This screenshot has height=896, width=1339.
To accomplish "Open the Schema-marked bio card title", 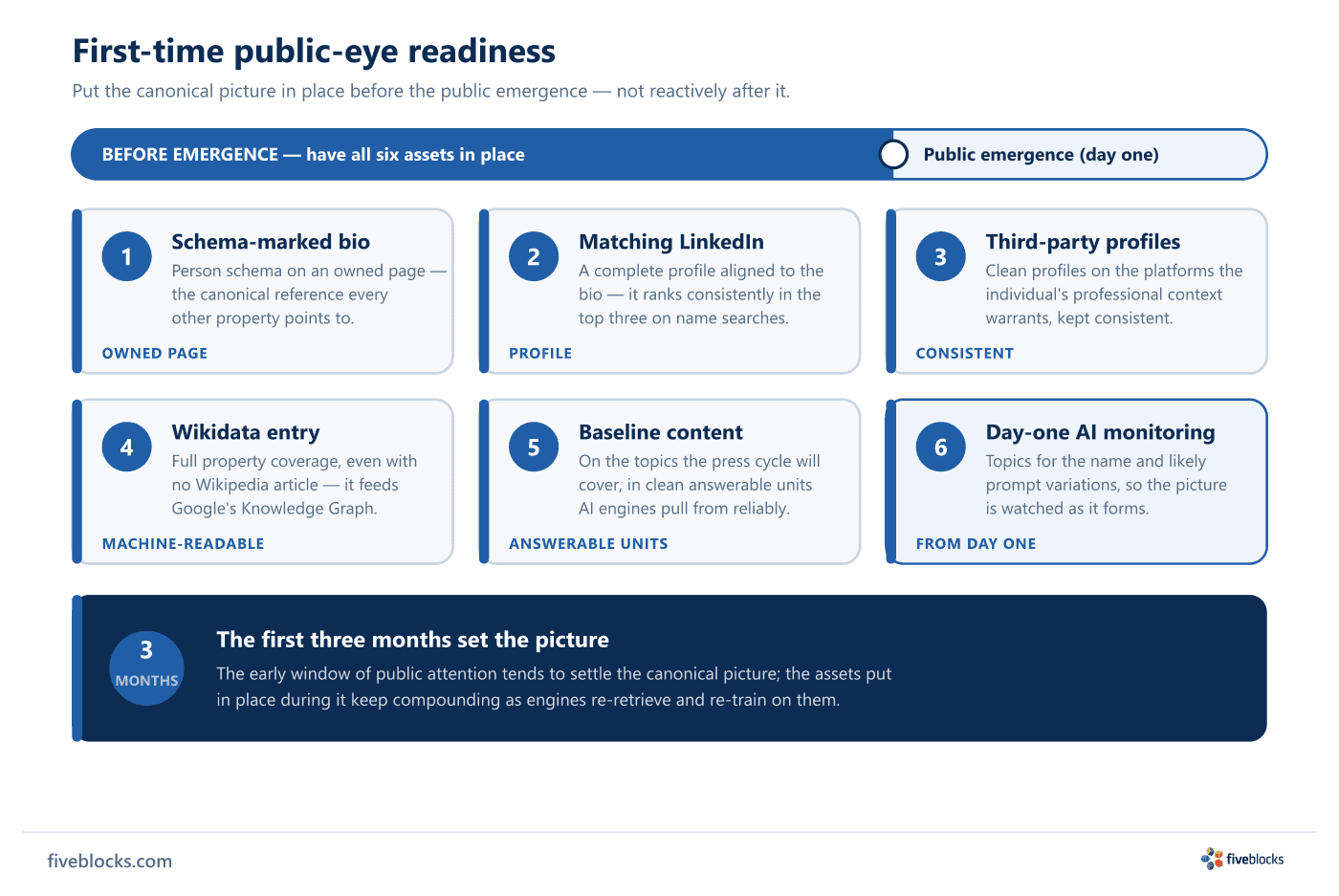I will [271, 242].
